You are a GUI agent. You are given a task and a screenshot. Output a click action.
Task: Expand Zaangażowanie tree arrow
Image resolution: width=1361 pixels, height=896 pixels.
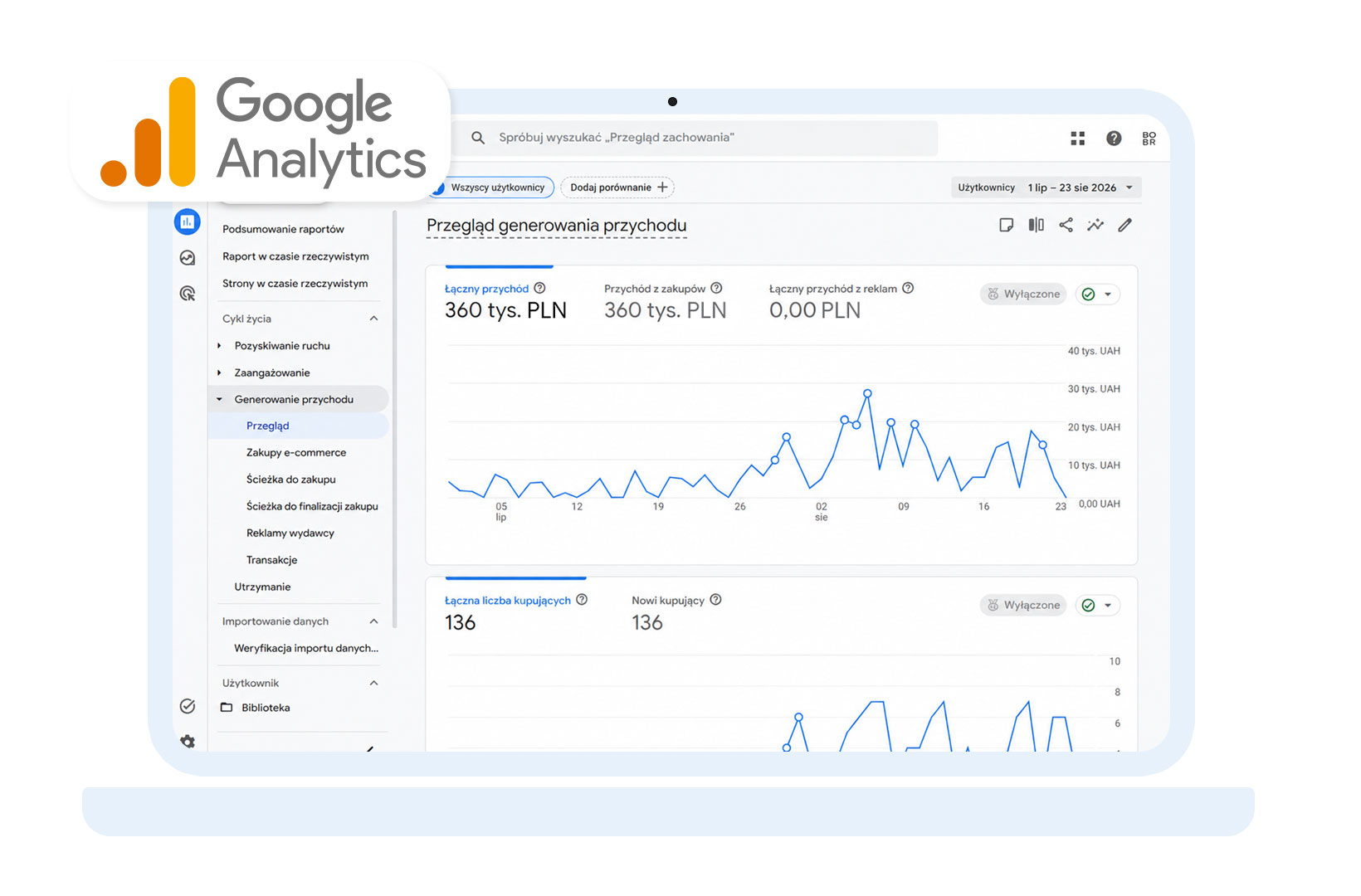click(219, 373)
